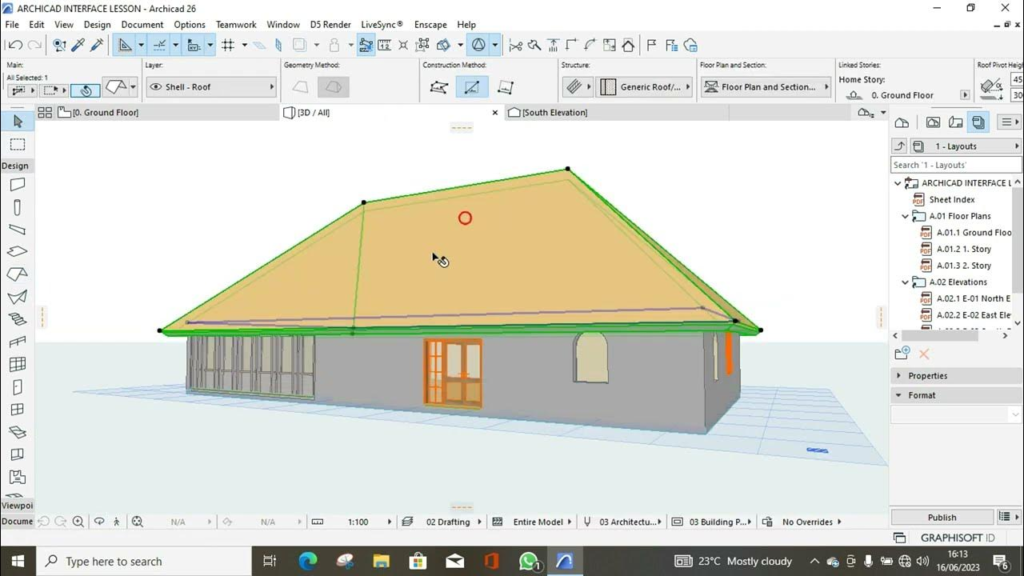Open Microsoft Edge from the taskbar

click(x=308, y=561)
